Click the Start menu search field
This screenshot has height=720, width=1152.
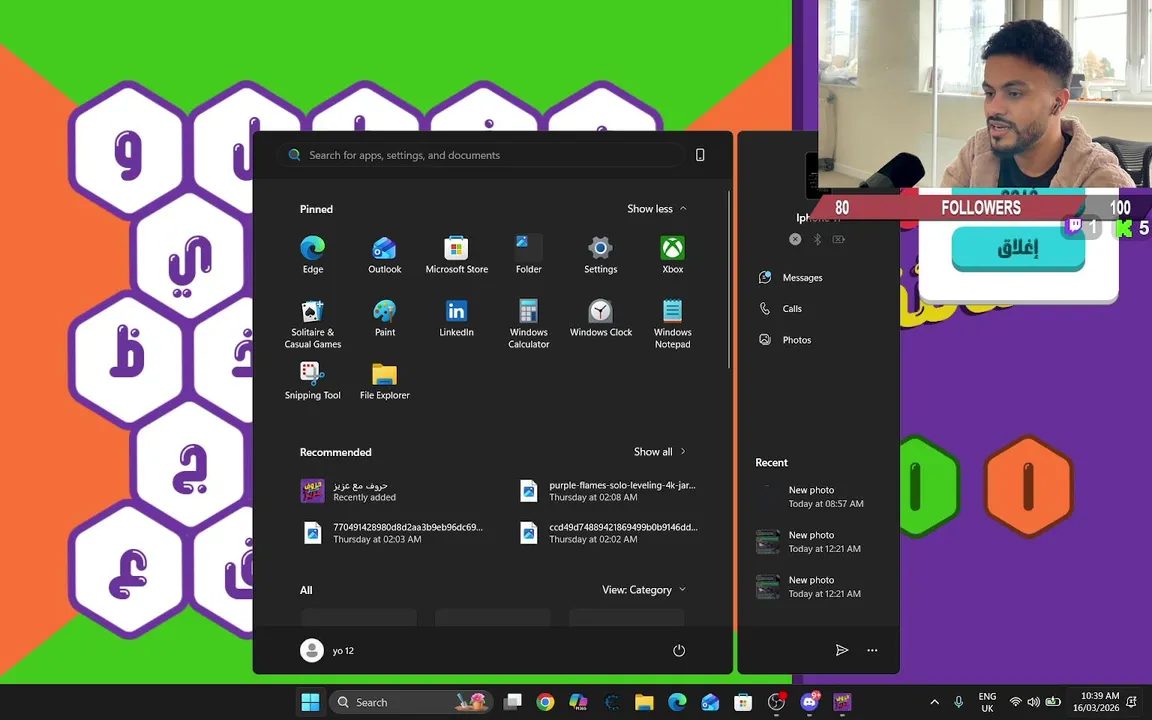(481, 155)
